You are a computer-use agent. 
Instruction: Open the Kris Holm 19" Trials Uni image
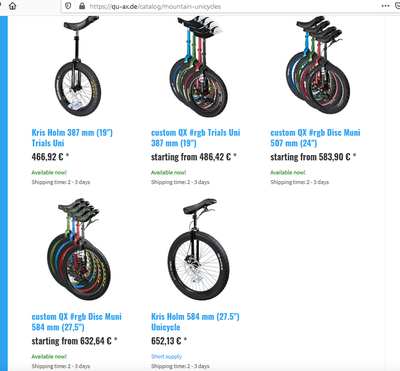click(x=78, y=67)
